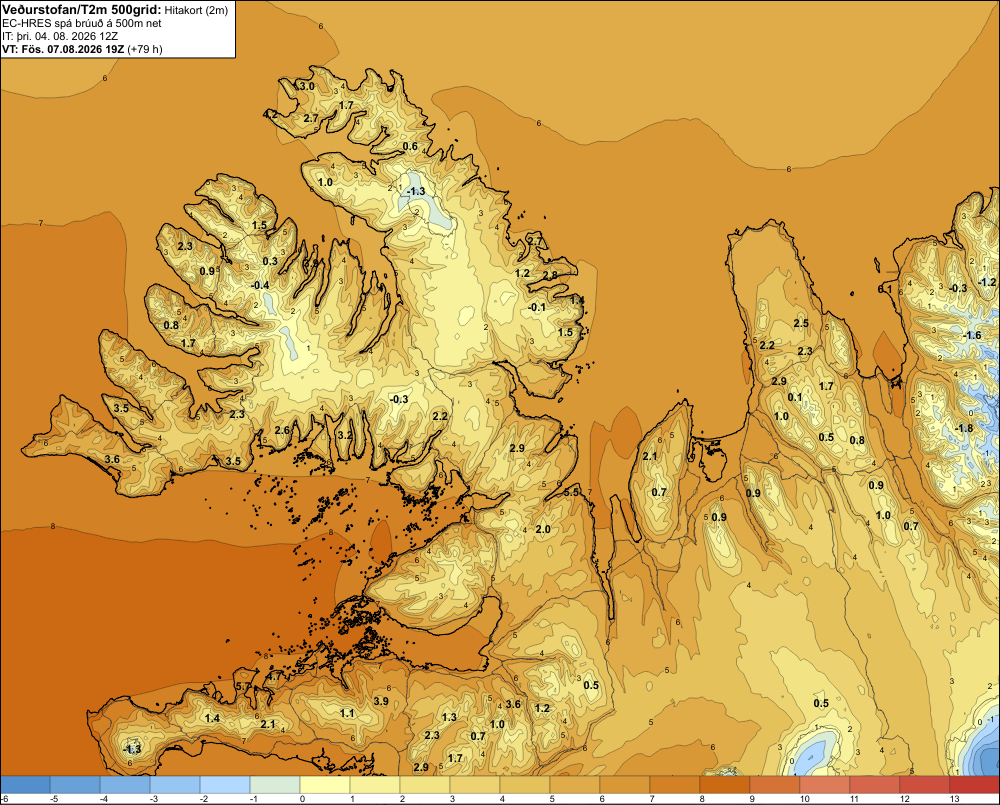Screen dimensions: 1000x805
Task: Pick the red legend swatch between 12 and 13
Action: click(925, 784)
